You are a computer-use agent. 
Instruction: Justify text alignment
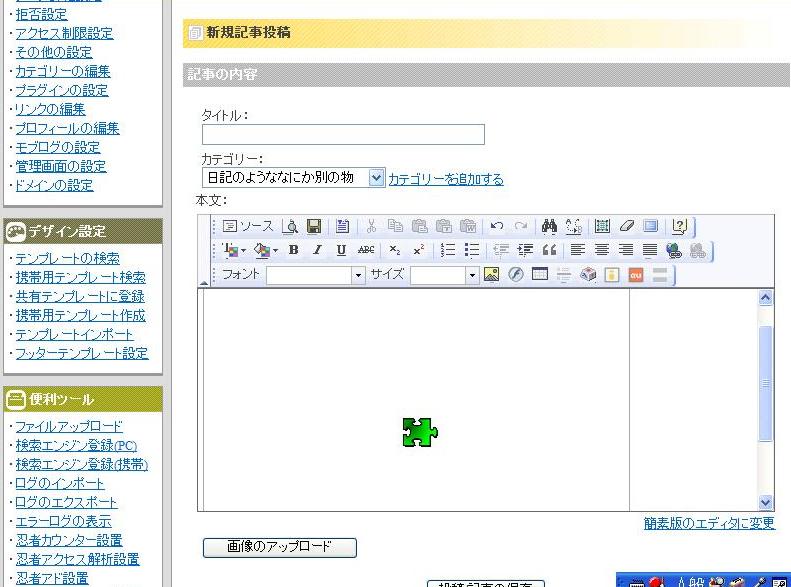pyautogui.click(x=650, y=250)
